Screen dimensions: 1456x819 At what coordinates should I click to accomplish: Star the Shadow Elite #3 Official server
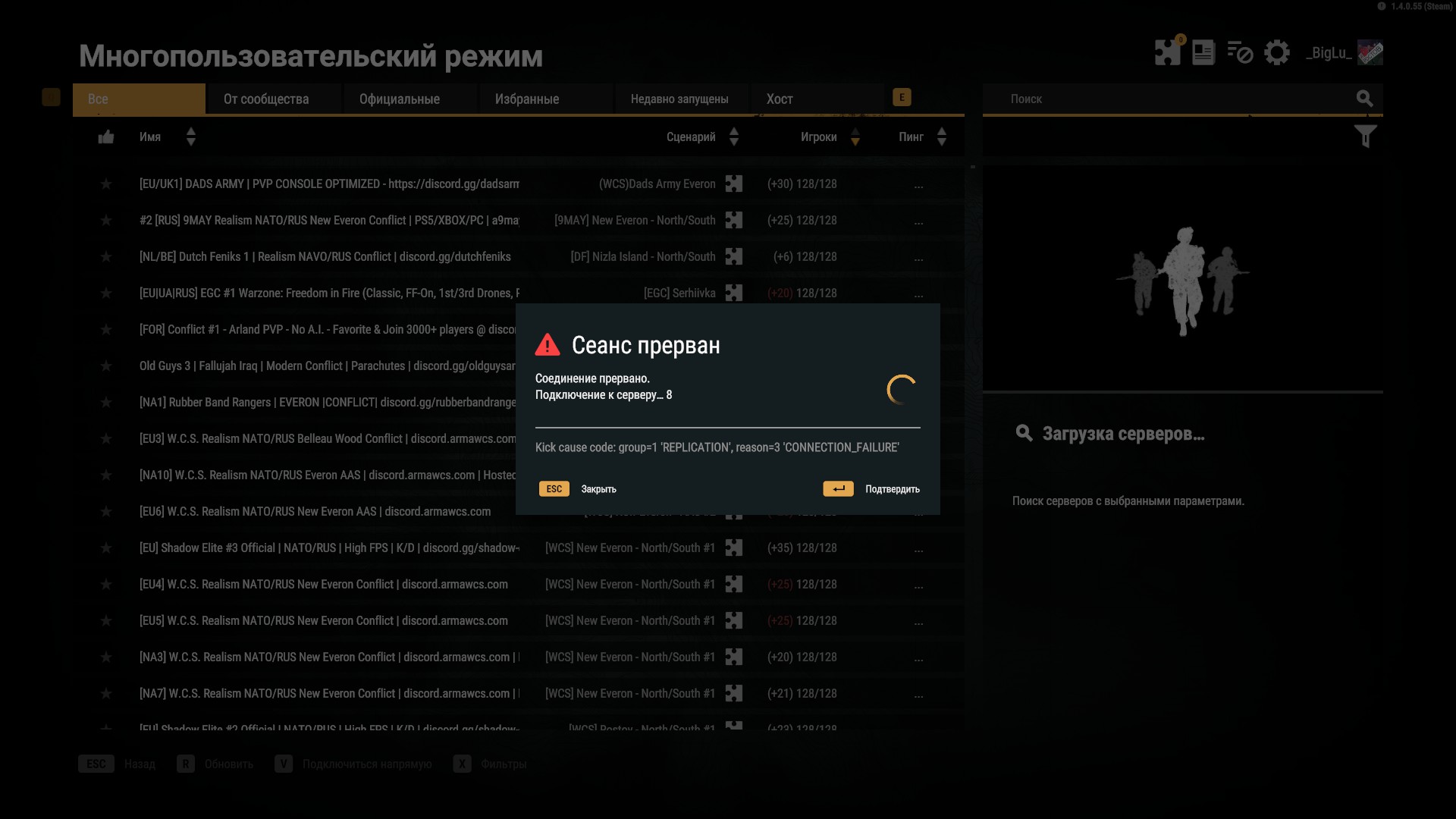(x=106, y=548)
